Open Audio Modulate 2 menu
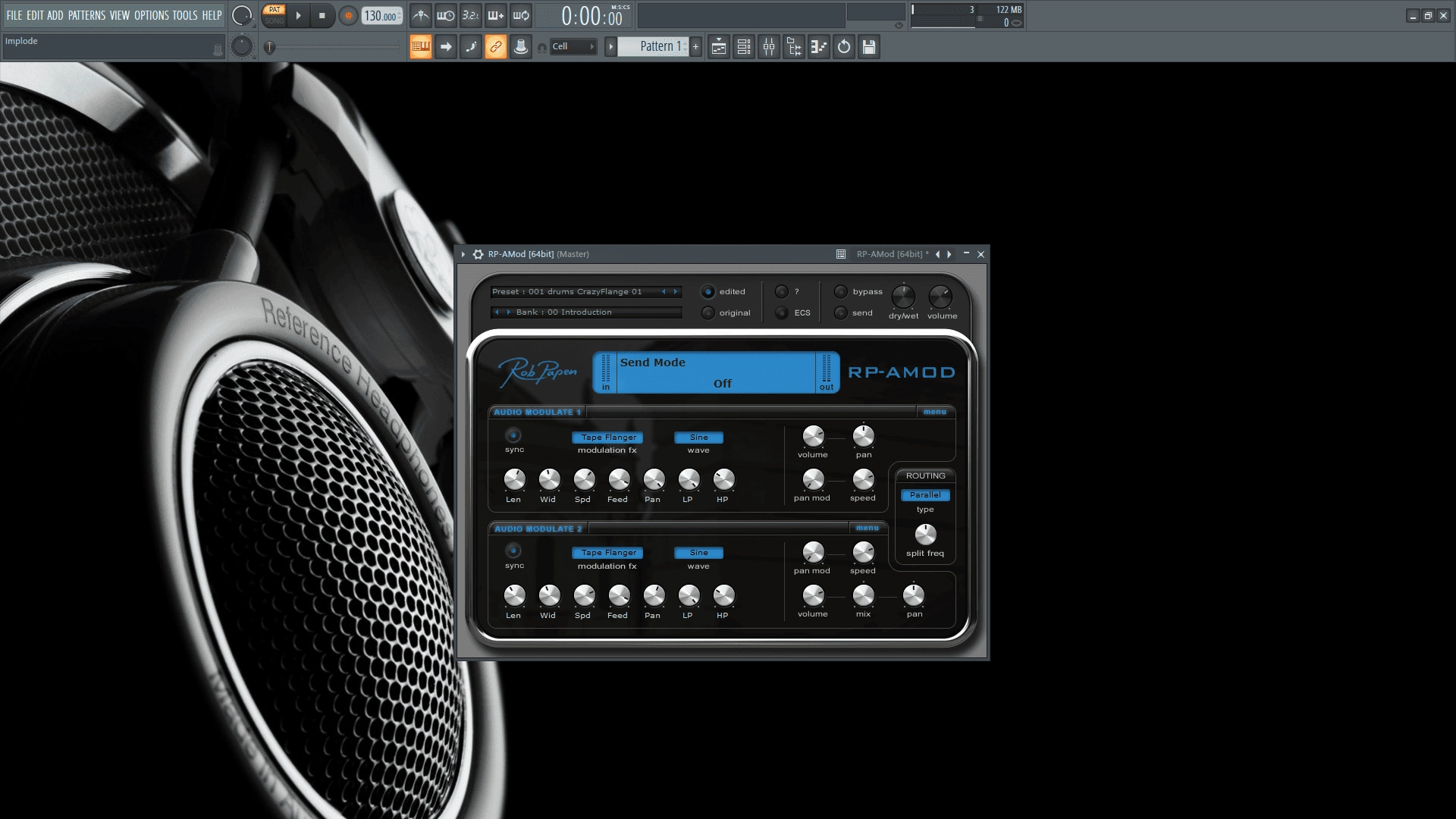 868,528
